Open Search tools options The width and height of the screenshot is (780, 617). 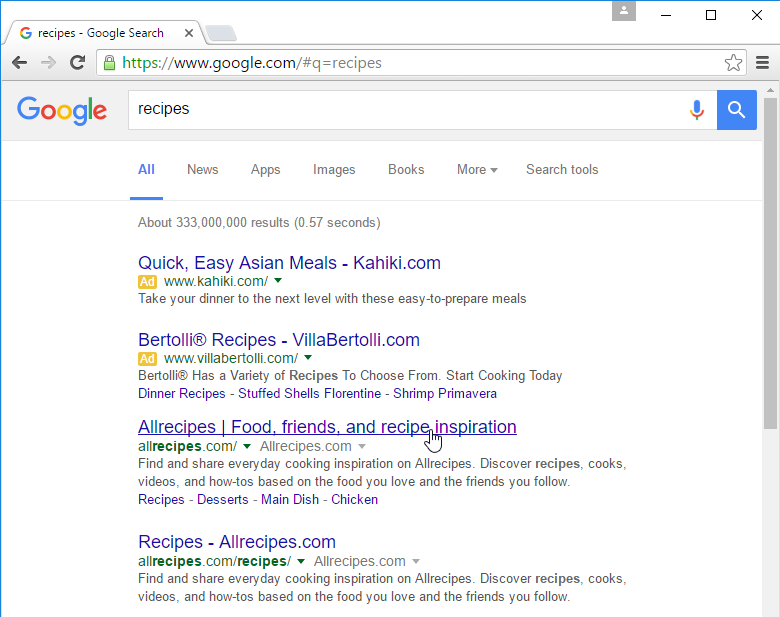click(562, 170)
